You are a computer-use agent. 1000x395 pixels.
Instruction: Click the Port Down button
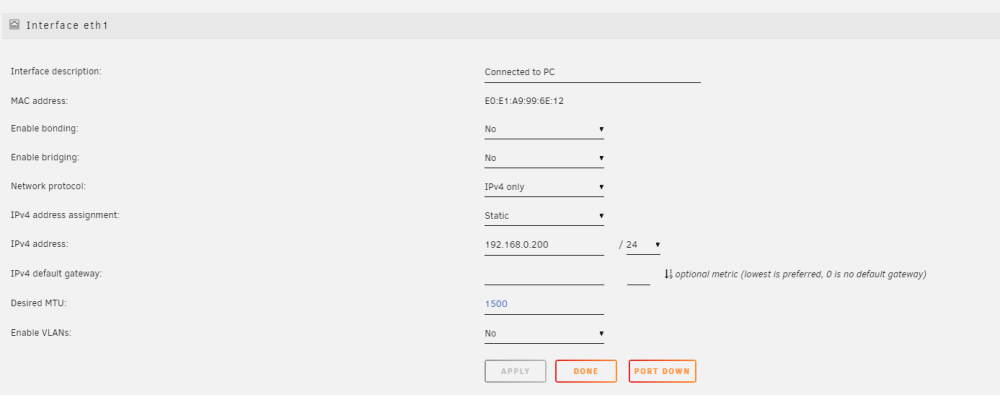pos(662,371)
